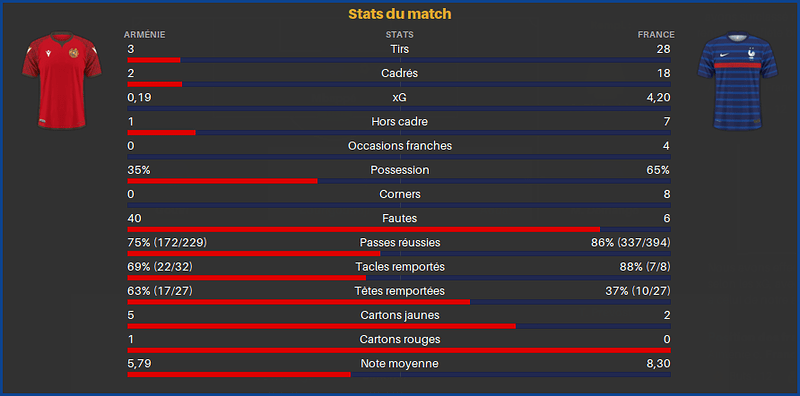
Task: Click the Tirs progress bar
Action: [x=399, y=60]
